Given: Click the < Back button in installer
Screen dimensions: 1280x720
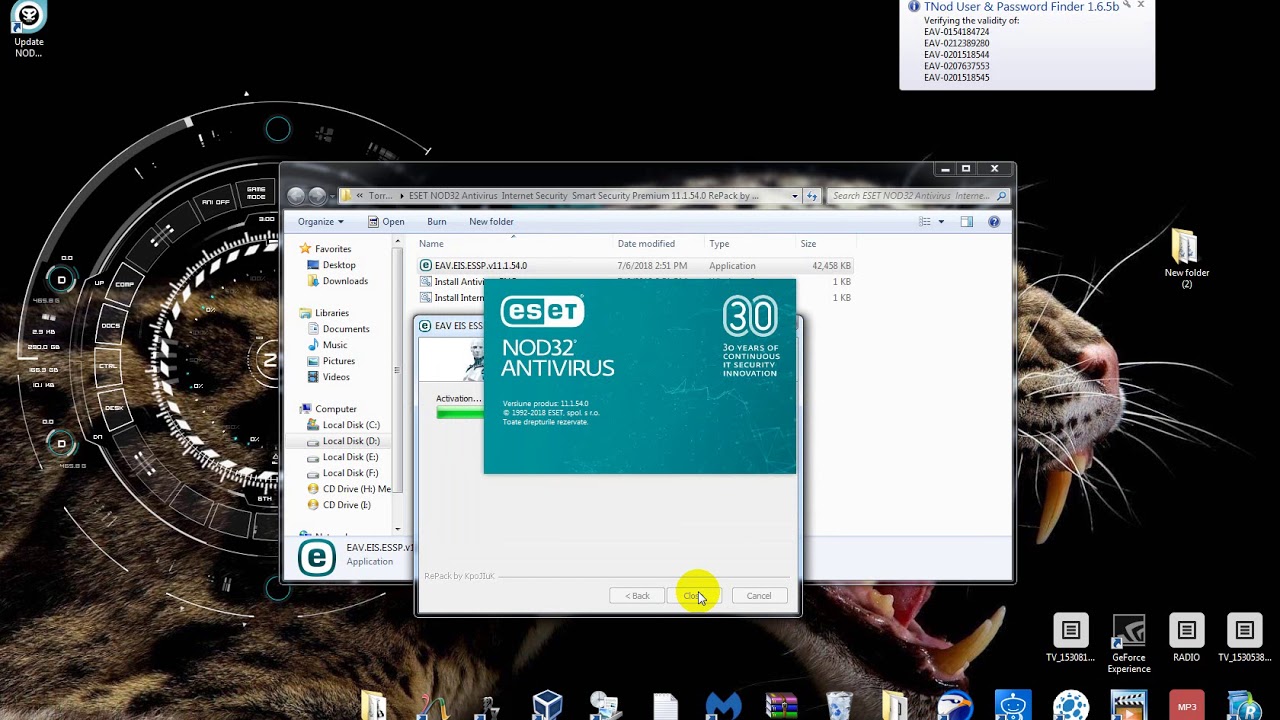Looking at the screenshot, I should [x=637, y=596].
